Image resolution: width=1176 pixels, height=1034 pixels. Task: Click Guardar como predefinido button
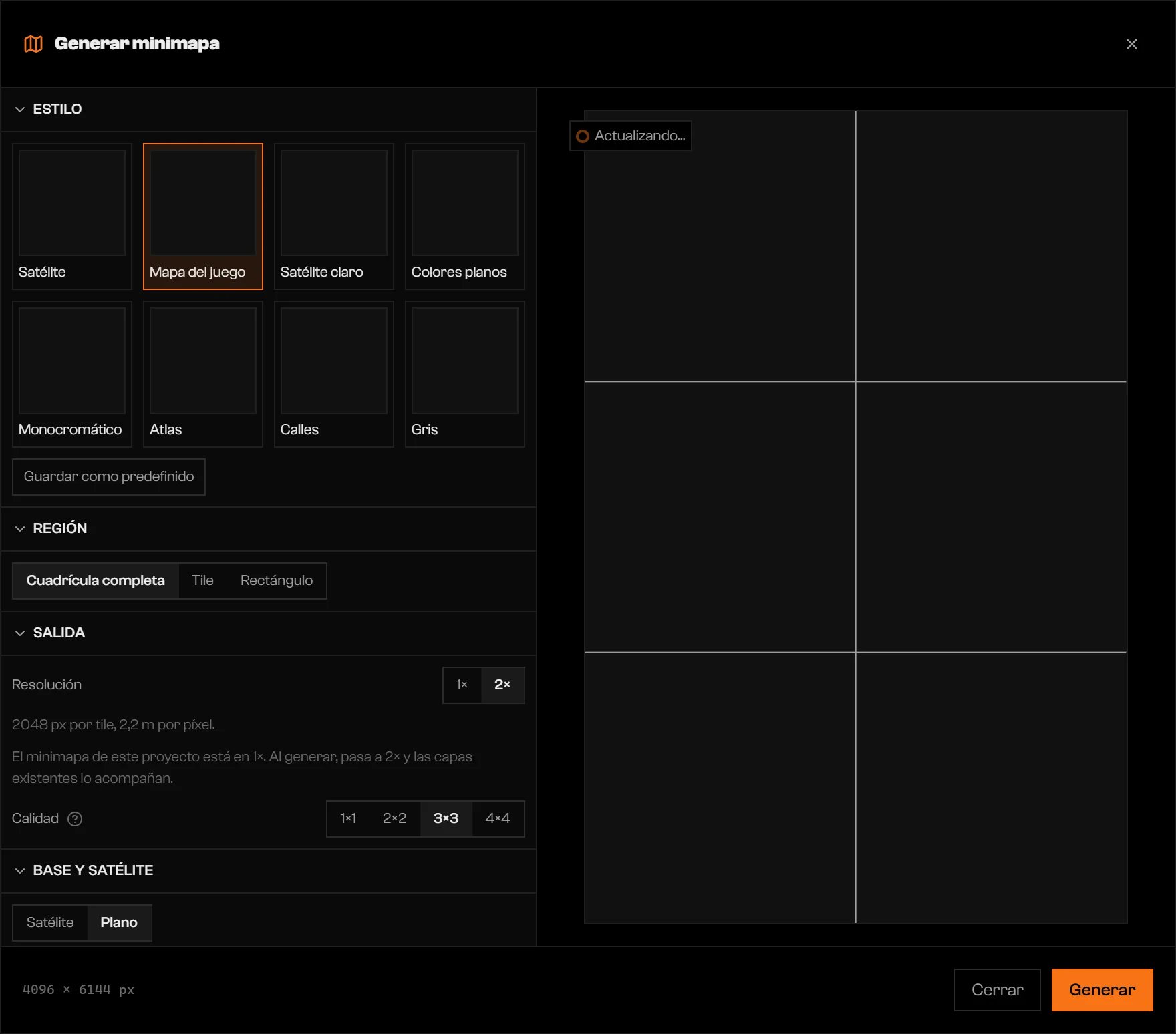coord(109,477)
